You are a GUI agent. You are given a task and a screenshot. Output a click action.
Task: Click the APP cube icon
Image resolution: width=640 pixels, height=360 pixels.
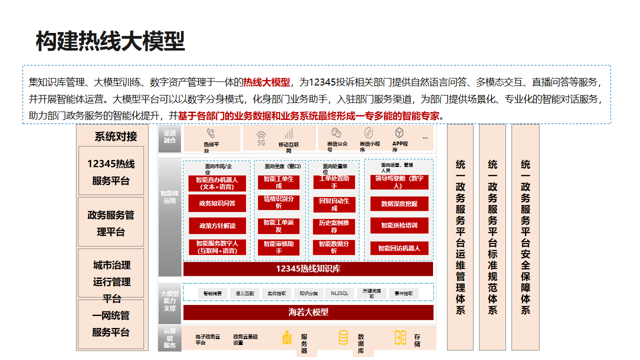point(399,133)
